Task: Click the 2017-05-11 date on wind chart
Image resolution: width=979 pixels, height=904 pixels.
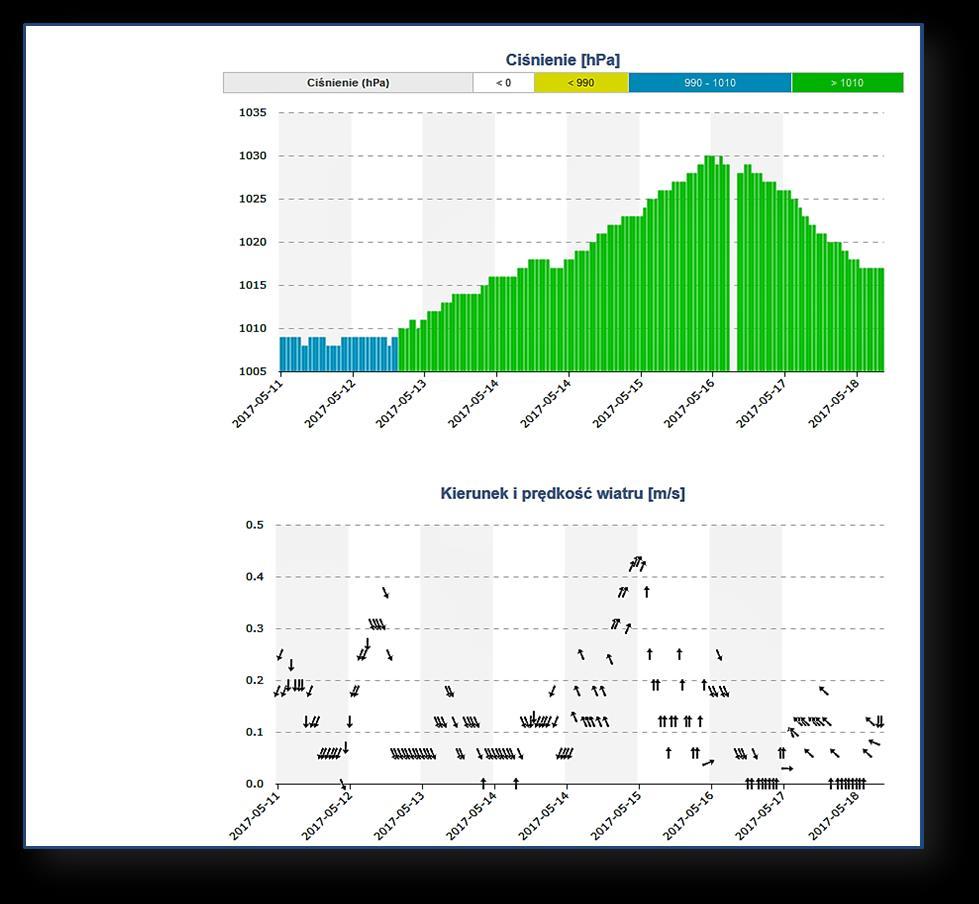Action: pyautogui.click(x=255, y=815)
